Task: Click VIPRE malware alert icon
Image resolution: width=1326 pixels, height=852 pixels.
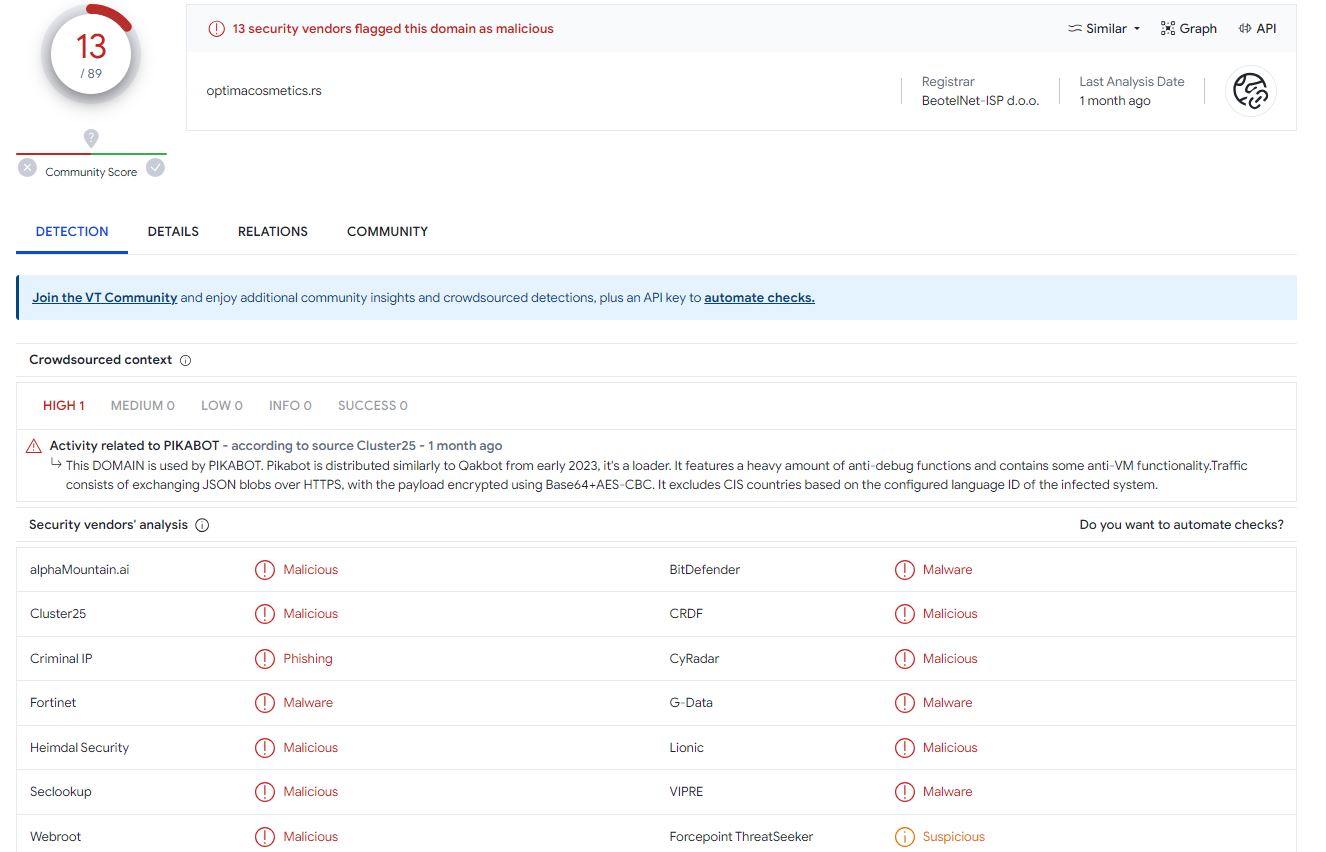Action: 904,792
